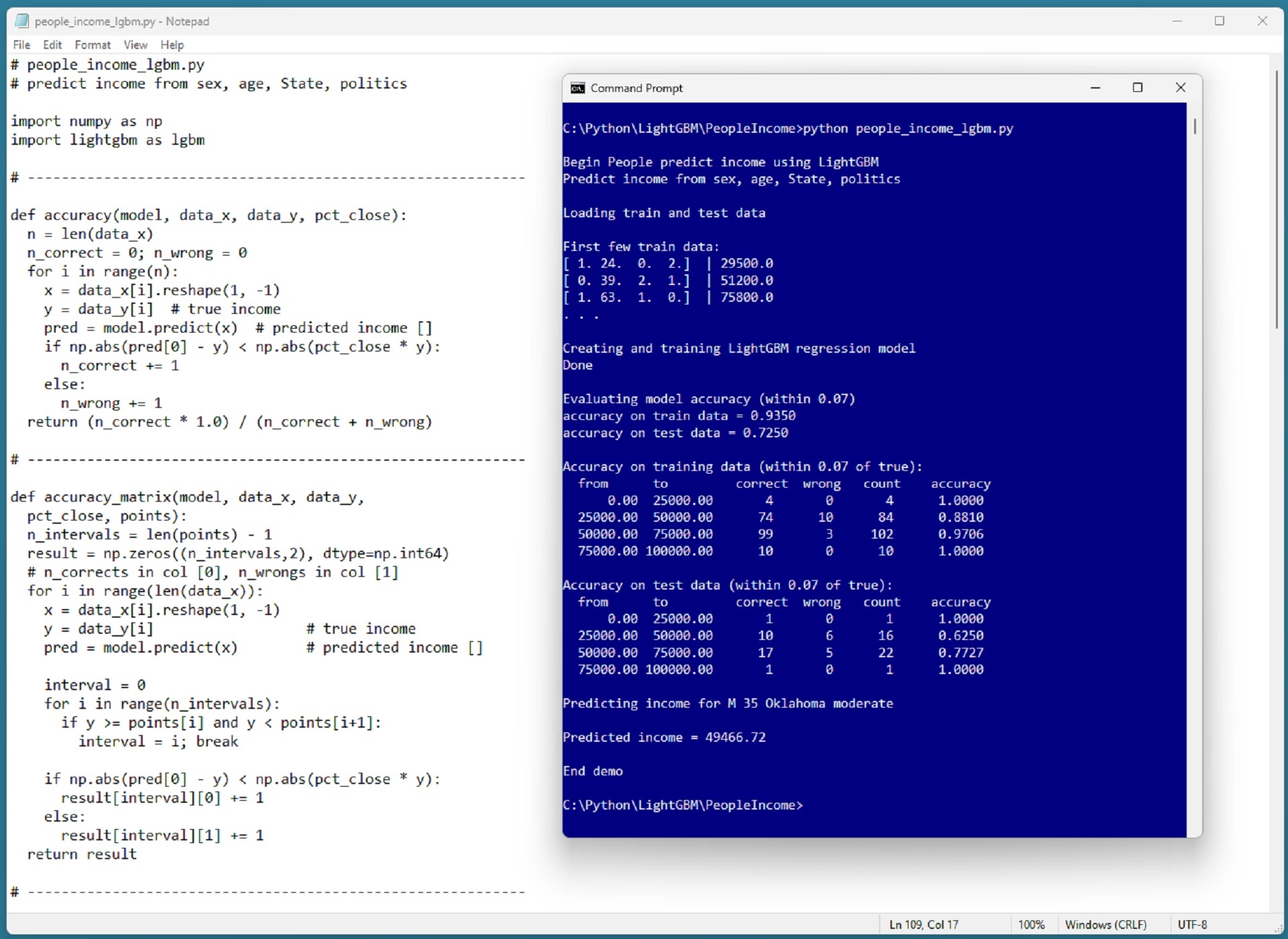This screenshot has height=939, width=1288.
Task: Minimize the Notepad window
Action: point(1177,21)
